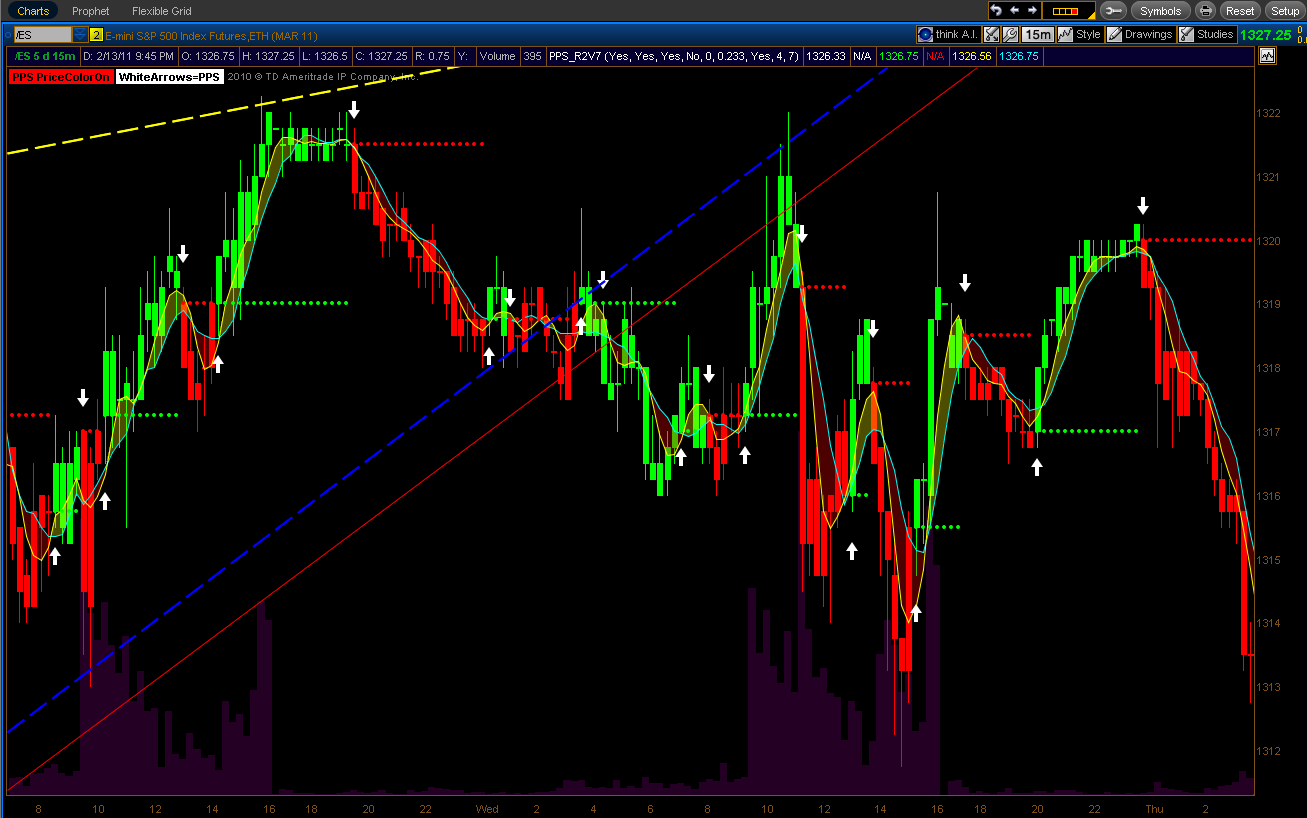Click the pan/crosshair tool icon
Screen dimensions: 1307x818
coord(991,34)
